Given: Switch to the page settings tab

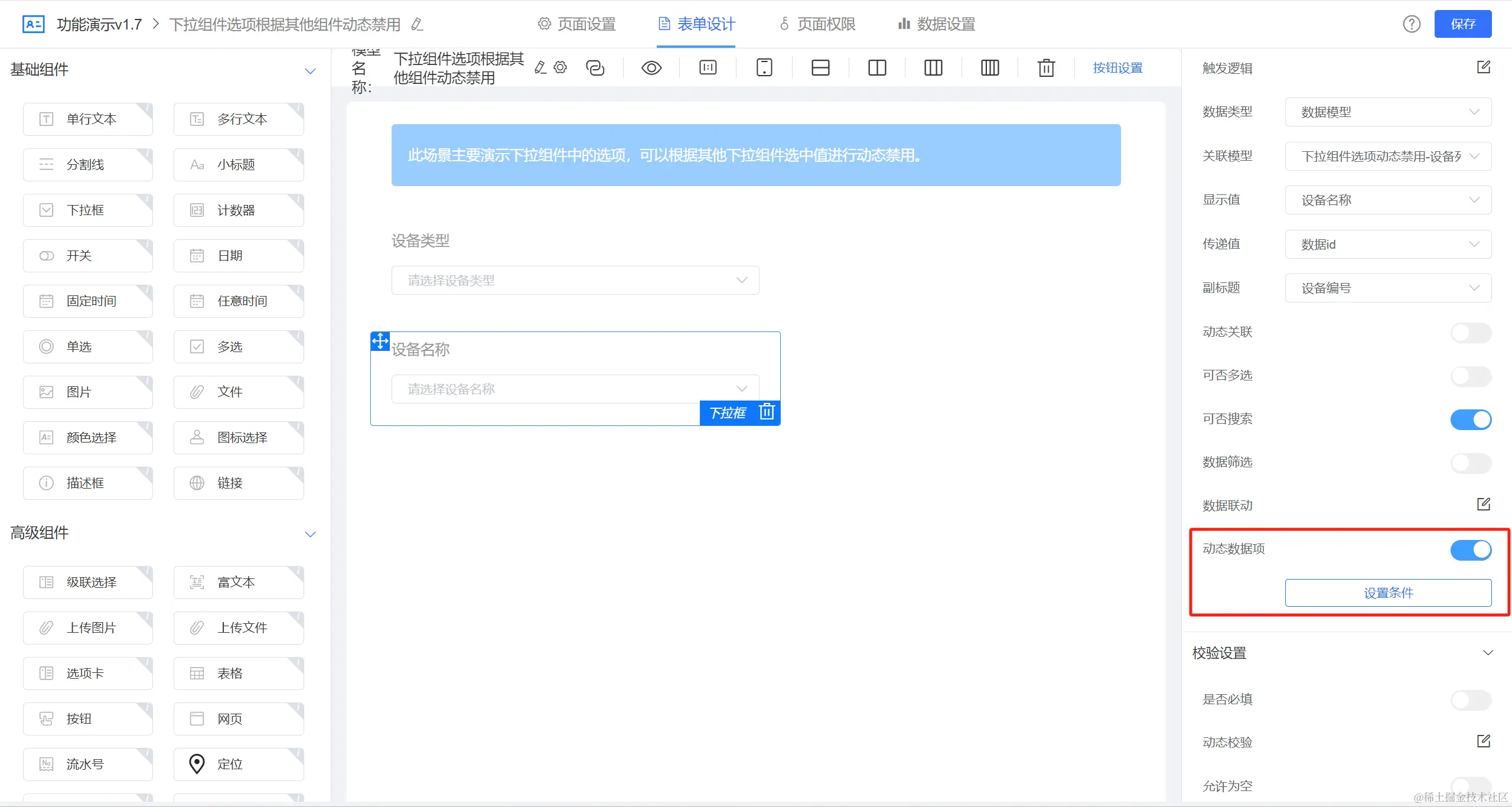Looking at the screenshot, I should click(x=577, y=24).
